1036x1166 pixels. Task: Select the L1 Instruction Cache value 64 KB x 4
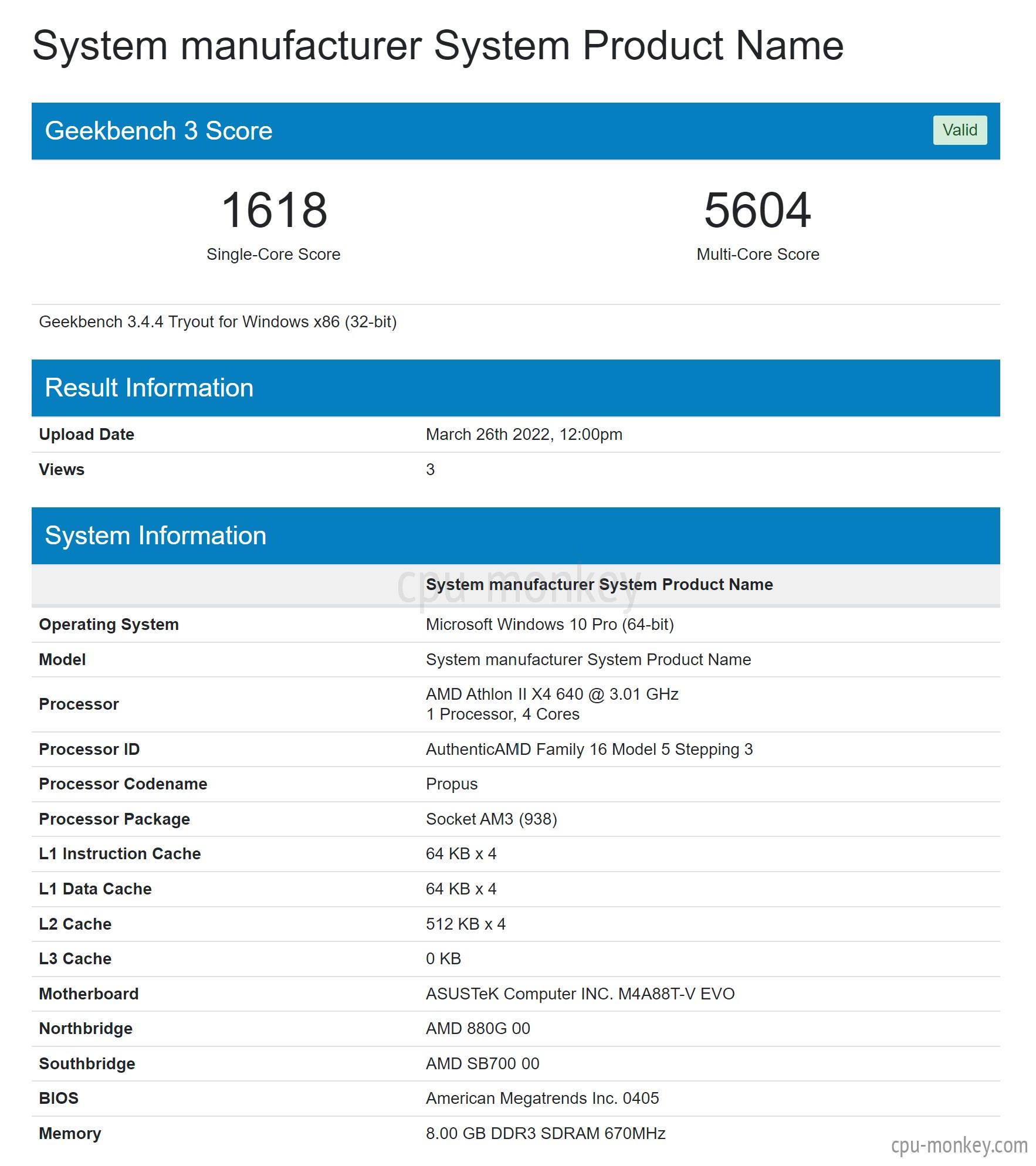[x=462, y=854]
